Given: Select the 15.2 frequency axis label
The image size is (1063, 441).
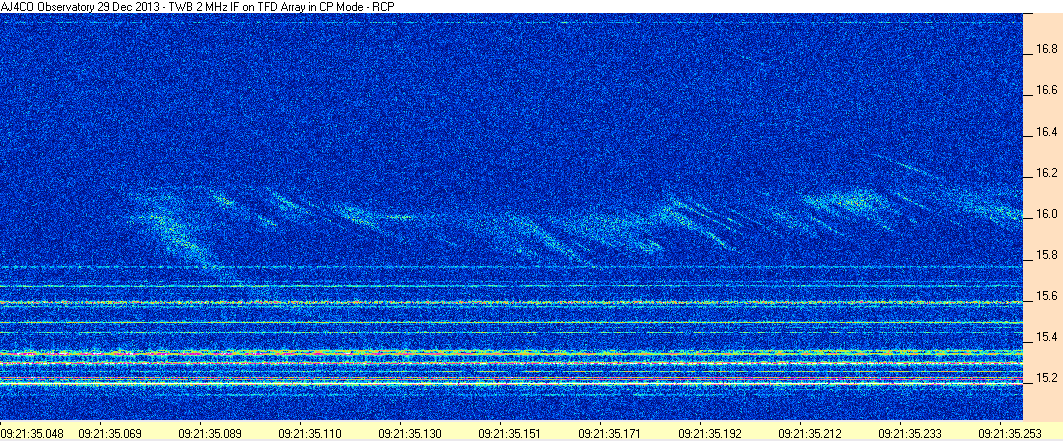Looking at the screenshot, I should pos(1047,379).
